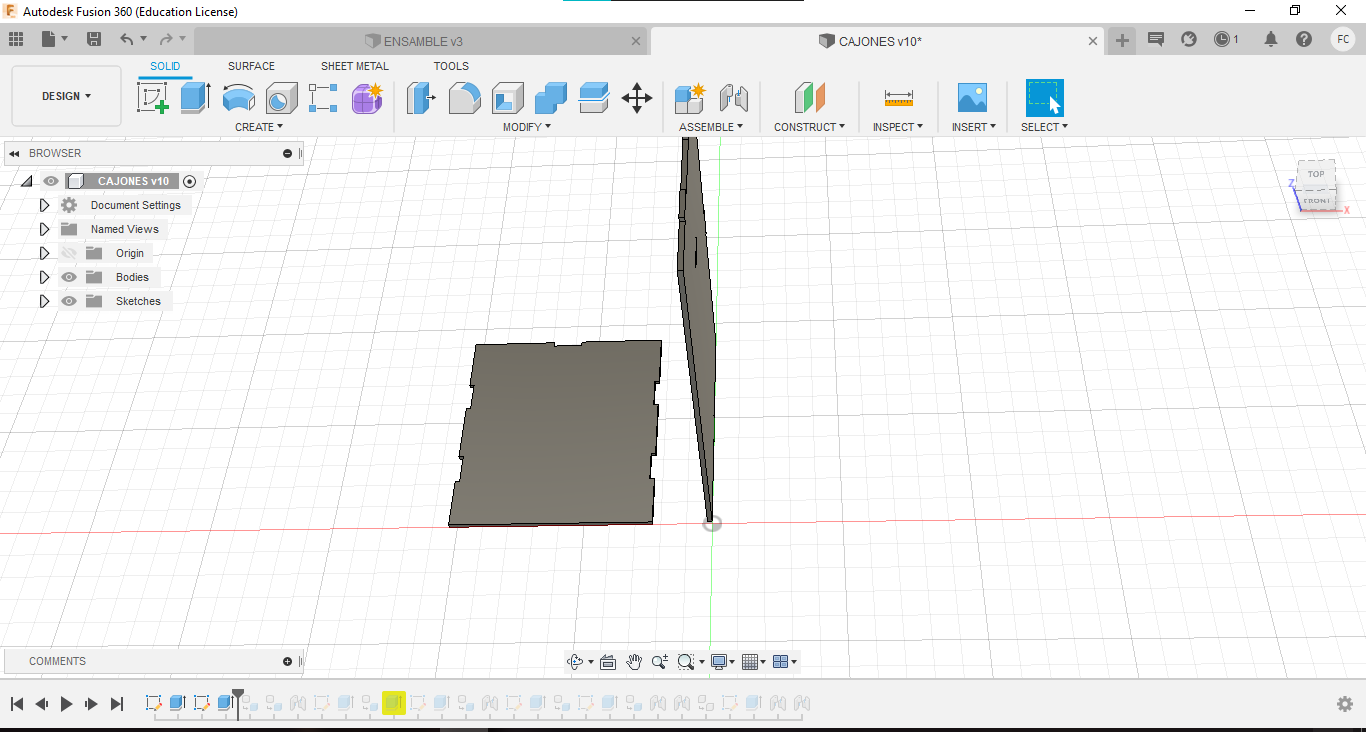The width and height of the screenshot is (1366, 732).
Task: Choose the Shell tool
Action: coord(507,98)
